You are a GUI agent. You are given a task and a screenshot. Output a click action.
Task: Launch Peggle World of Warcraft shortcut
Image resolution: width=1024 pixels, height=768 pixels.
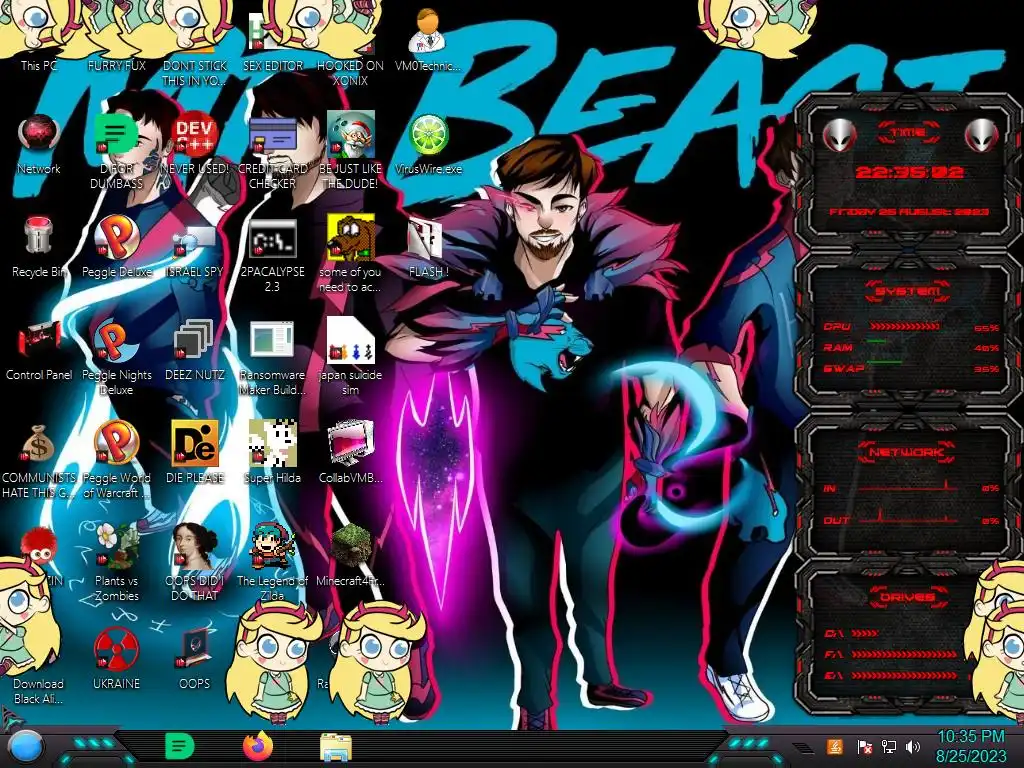(x=117, y=459)
